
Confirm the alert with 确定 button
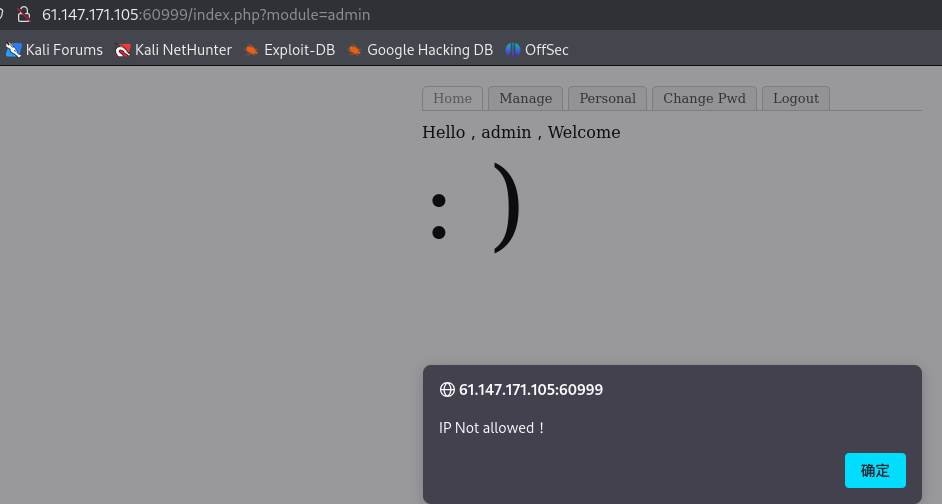(875, 470)
